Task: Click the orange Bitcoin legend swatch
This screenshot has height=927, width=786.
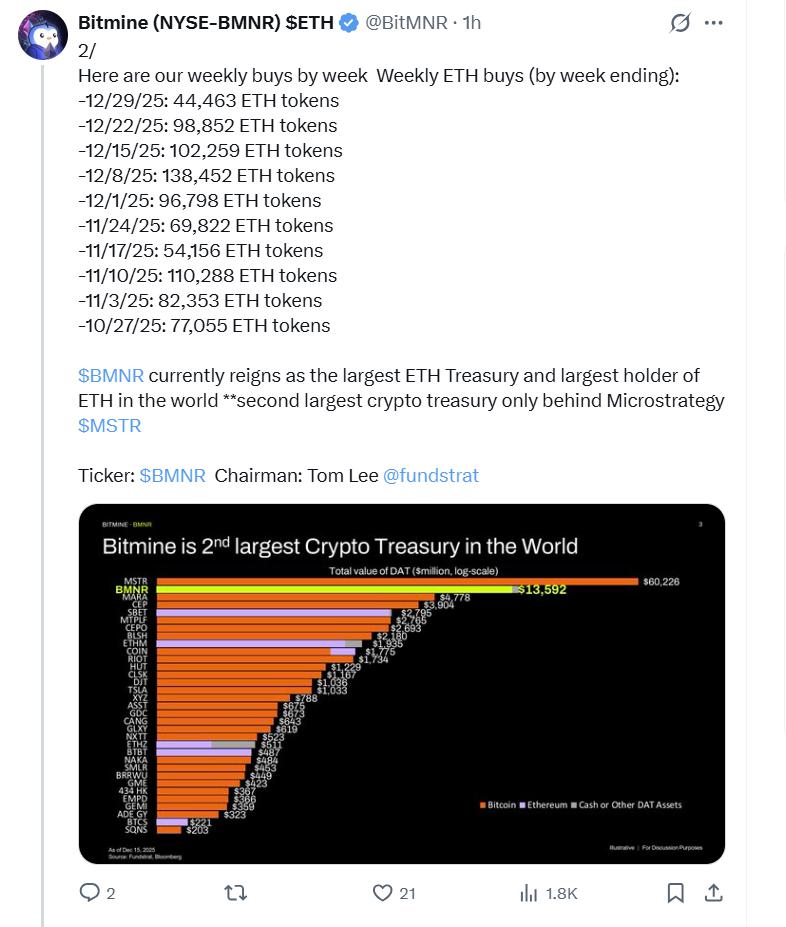Action: coord(482,805)
